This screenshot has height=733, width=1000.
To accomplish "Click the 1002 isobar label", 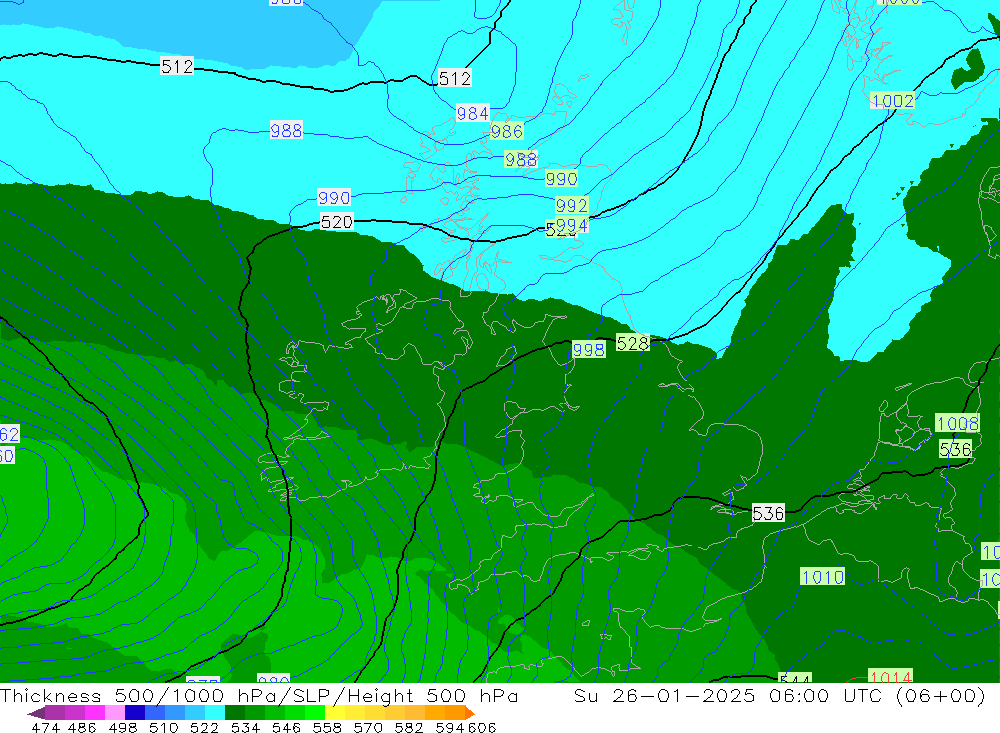I will point(892,101).
